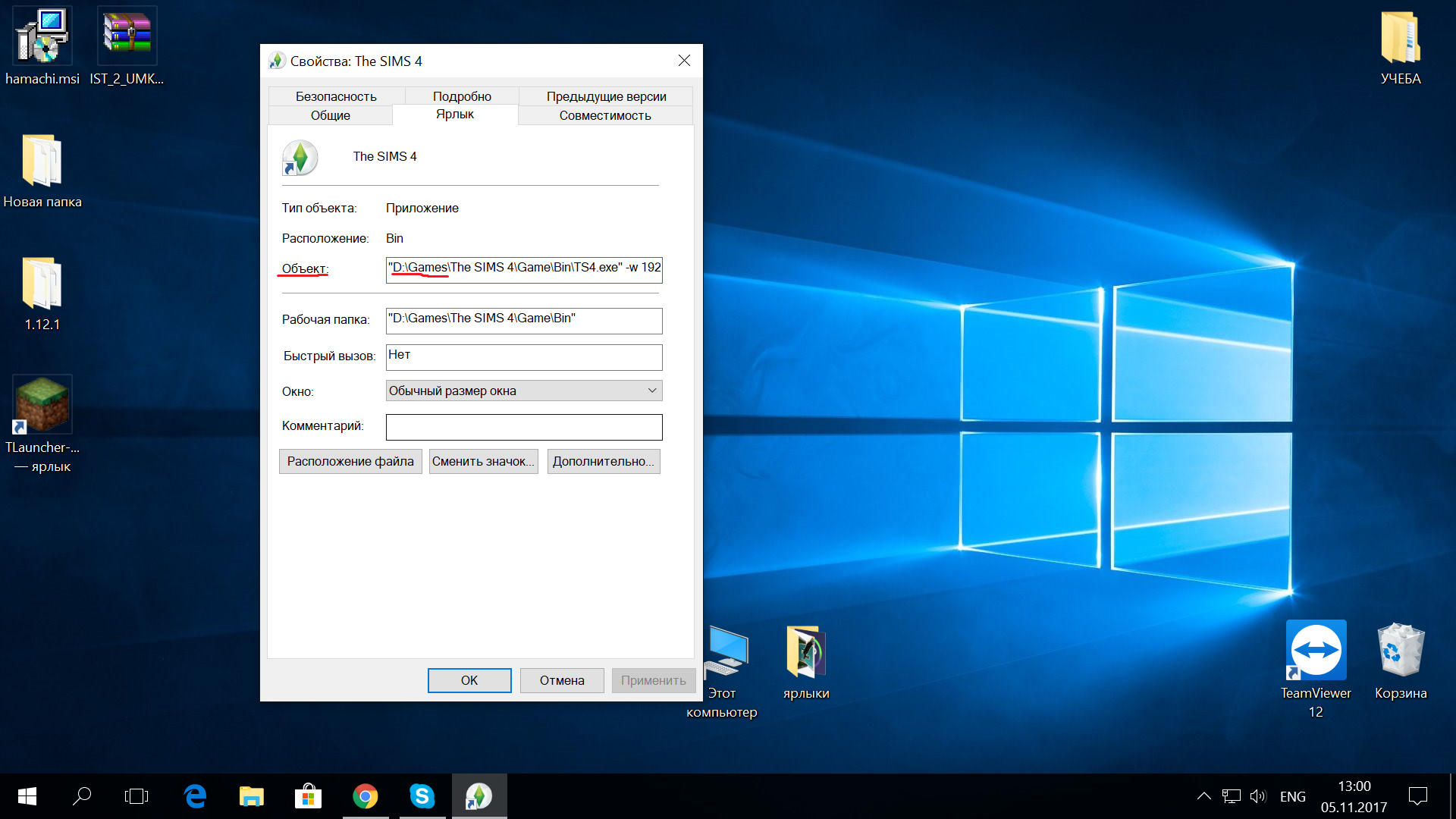The image size is (1456, 819).
Task: Click Расположение файла button
Action: (x=350, y=461)
